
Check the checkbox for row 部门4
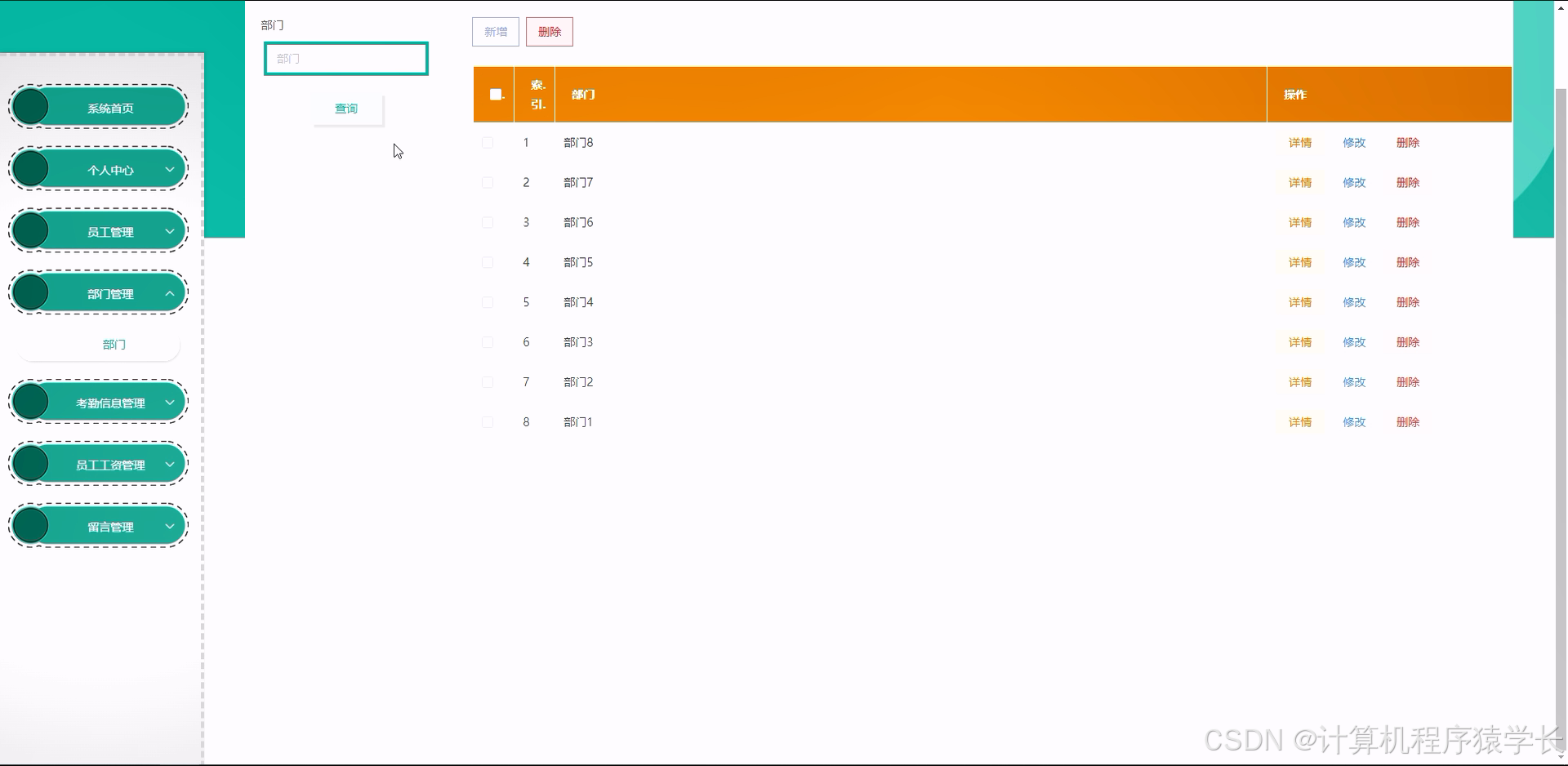[x=488, y=303]
